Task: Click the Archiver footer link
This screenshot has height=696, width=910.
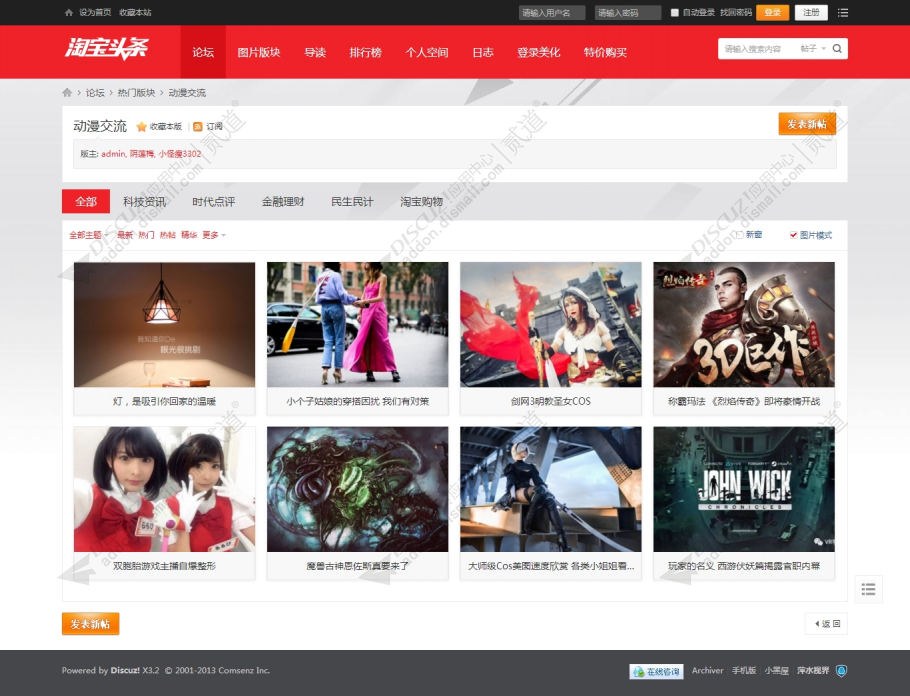Action: click(x=707, y=670)
